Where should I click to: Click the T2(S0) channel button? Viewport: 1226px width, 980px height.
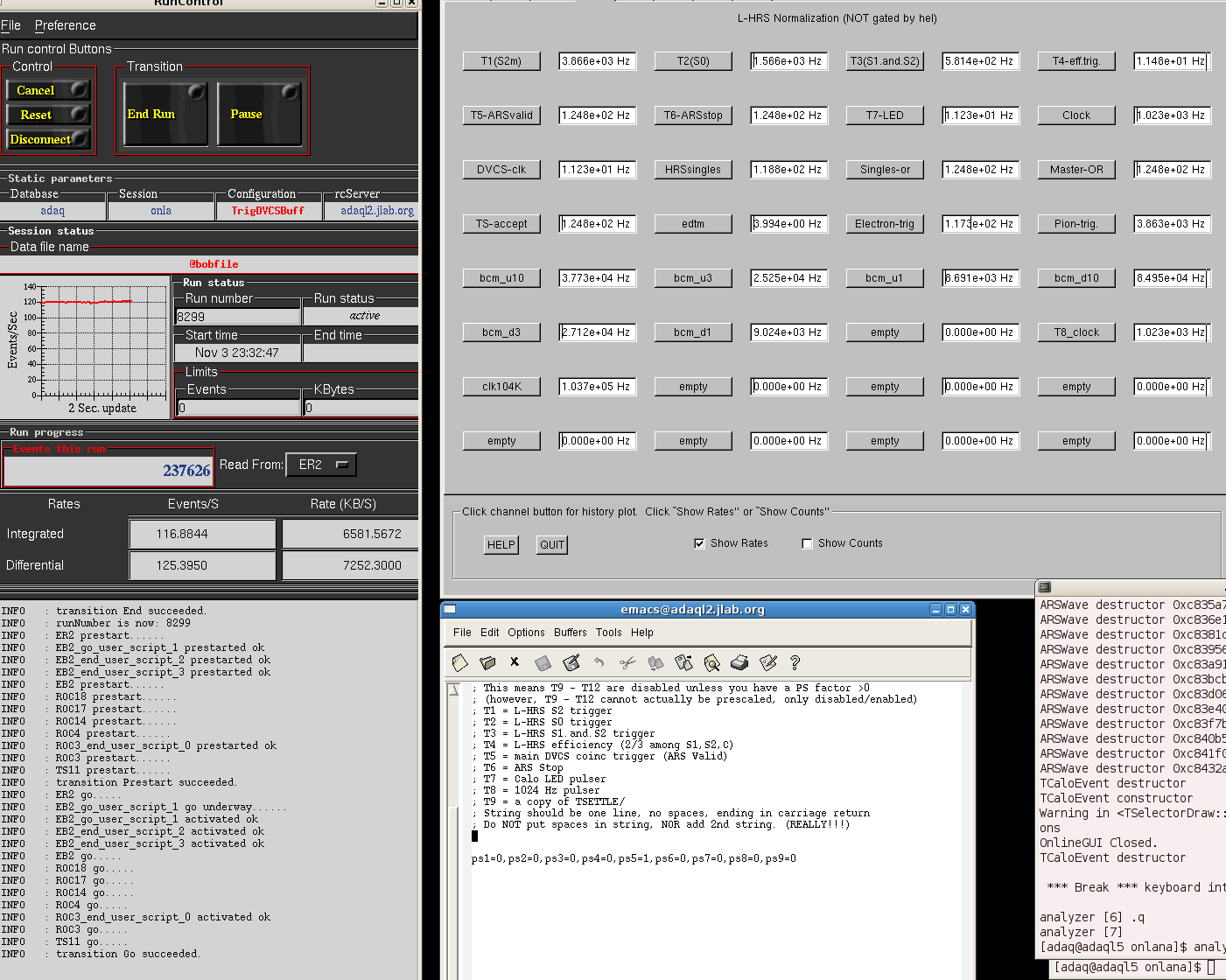tap(693, 61)
